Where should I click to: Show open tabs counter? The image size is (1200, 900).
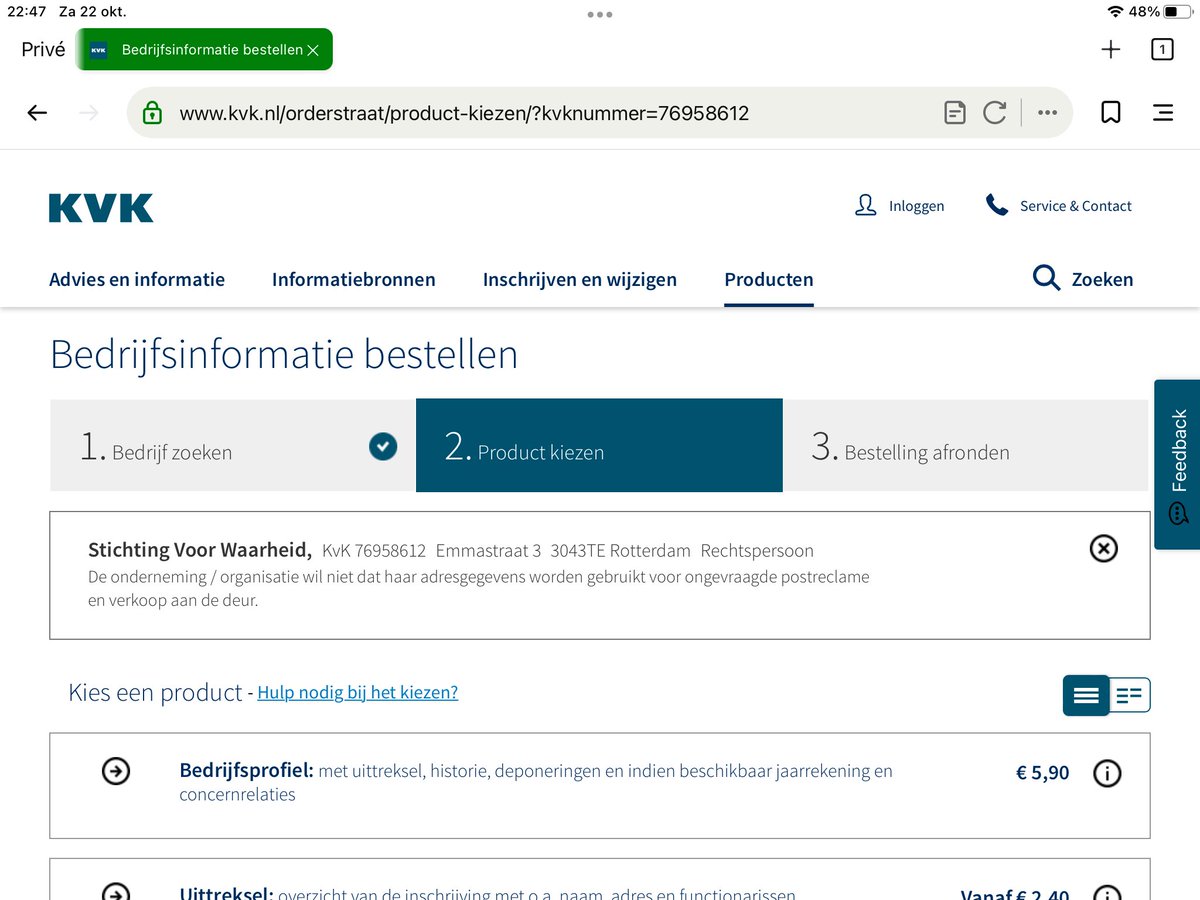pyautogui.click(x=1162, y=49)
